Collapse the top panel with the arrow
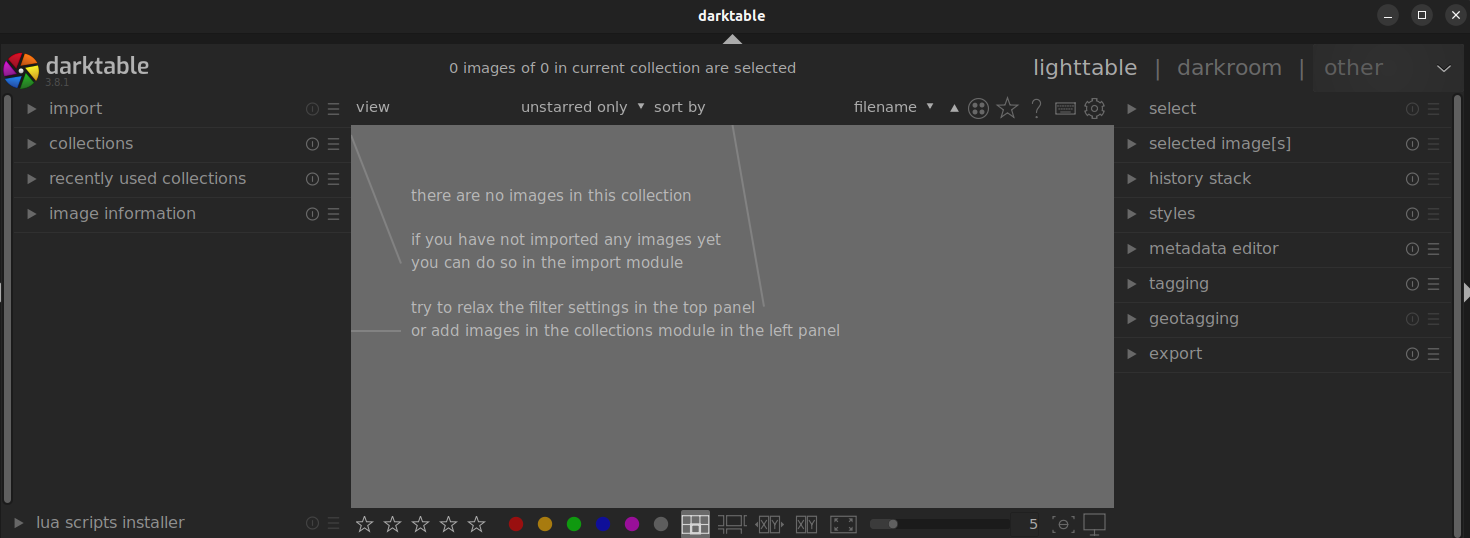Viewport: 1470px width, 538px height. click(733, 39)
